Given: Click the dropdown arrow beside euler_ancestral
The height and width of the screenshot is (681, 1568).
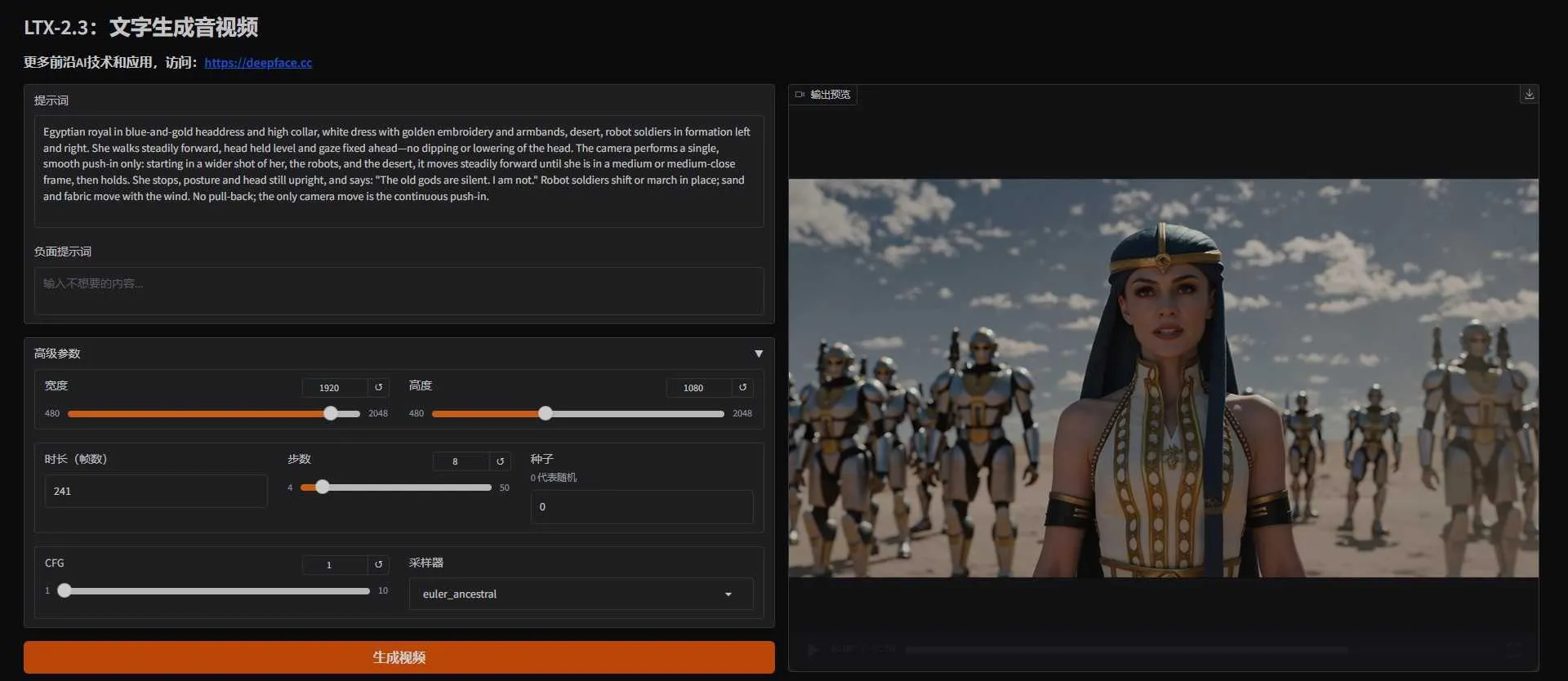Looking at the screenshot, I should point(728,594).
